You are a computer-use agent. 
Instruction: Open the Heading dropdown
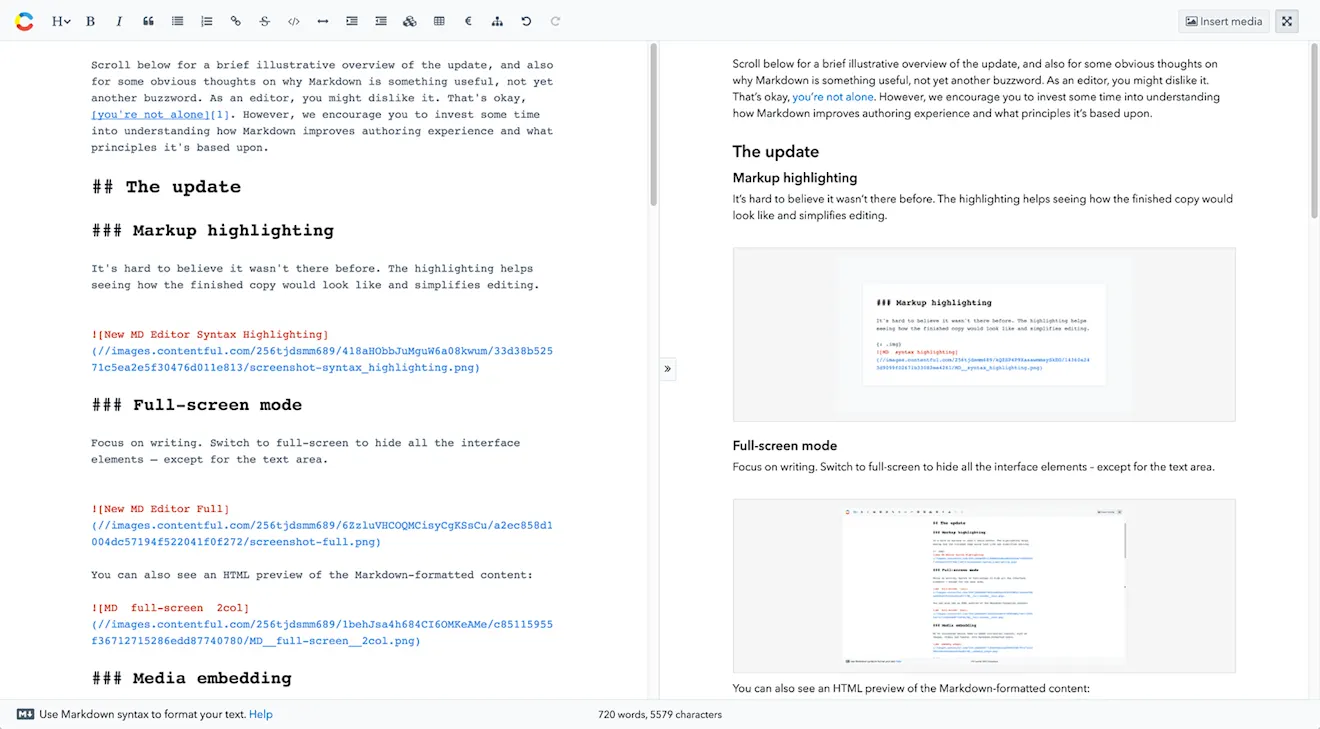(x=60, y=21)
